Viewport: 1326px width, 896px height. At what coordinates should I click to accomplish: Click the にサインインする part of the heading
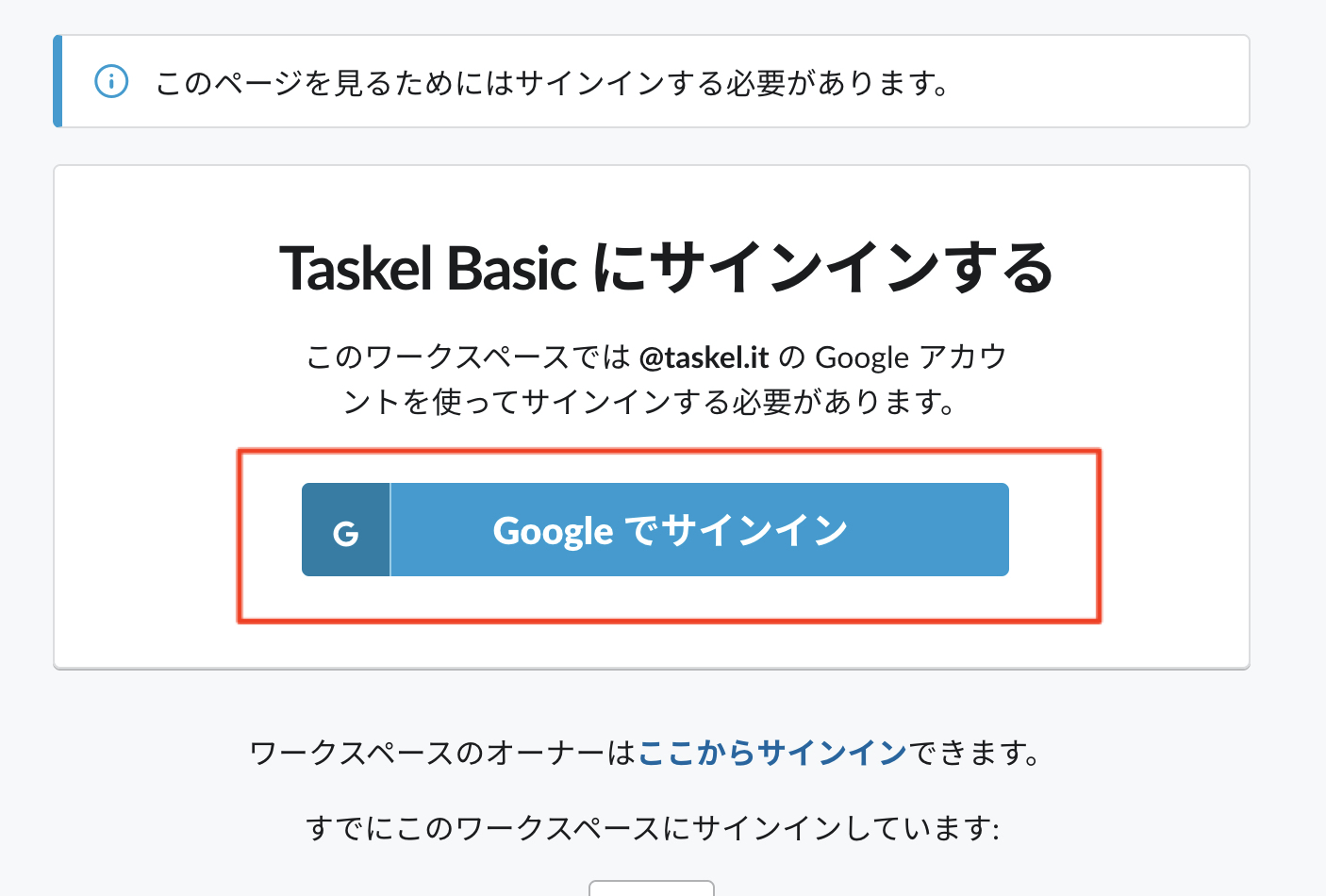tap(822, 269)
